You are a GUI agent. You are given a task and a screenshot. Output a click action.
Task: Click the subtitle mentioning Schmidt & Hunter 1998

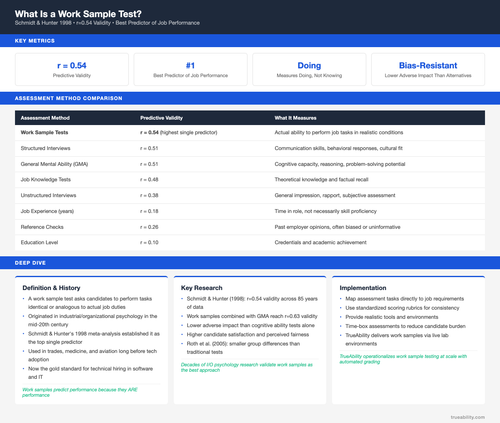107,23
